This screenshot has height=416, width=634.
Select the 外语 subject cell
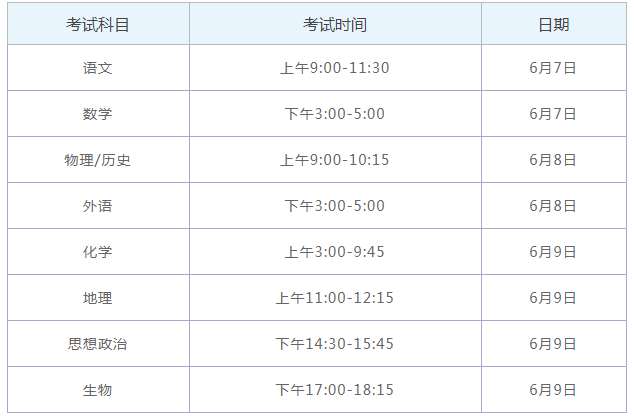98,206
